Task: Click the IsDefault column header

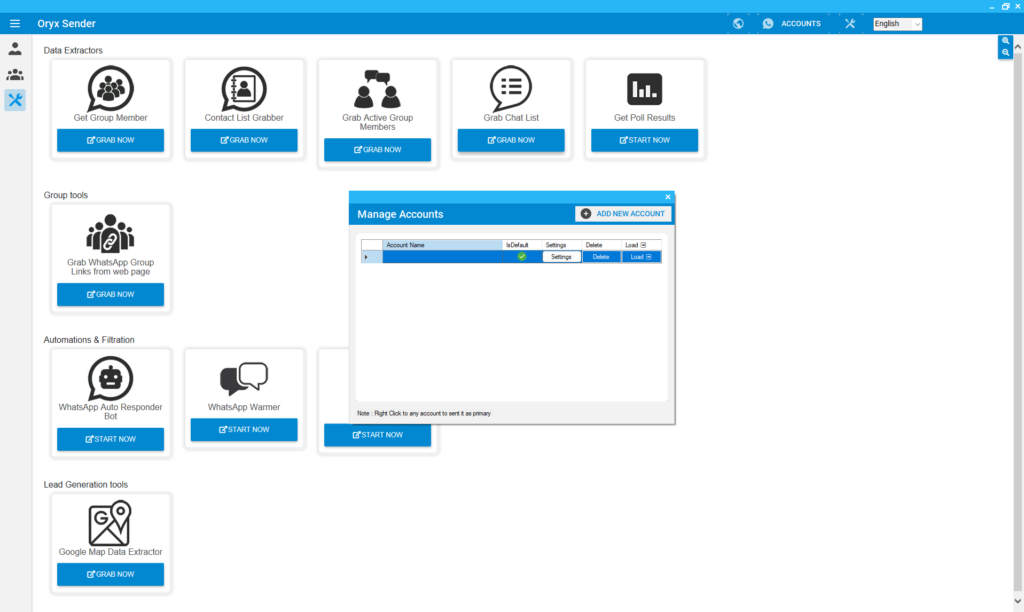Action: pyautogui.click(x=522, y=245)
